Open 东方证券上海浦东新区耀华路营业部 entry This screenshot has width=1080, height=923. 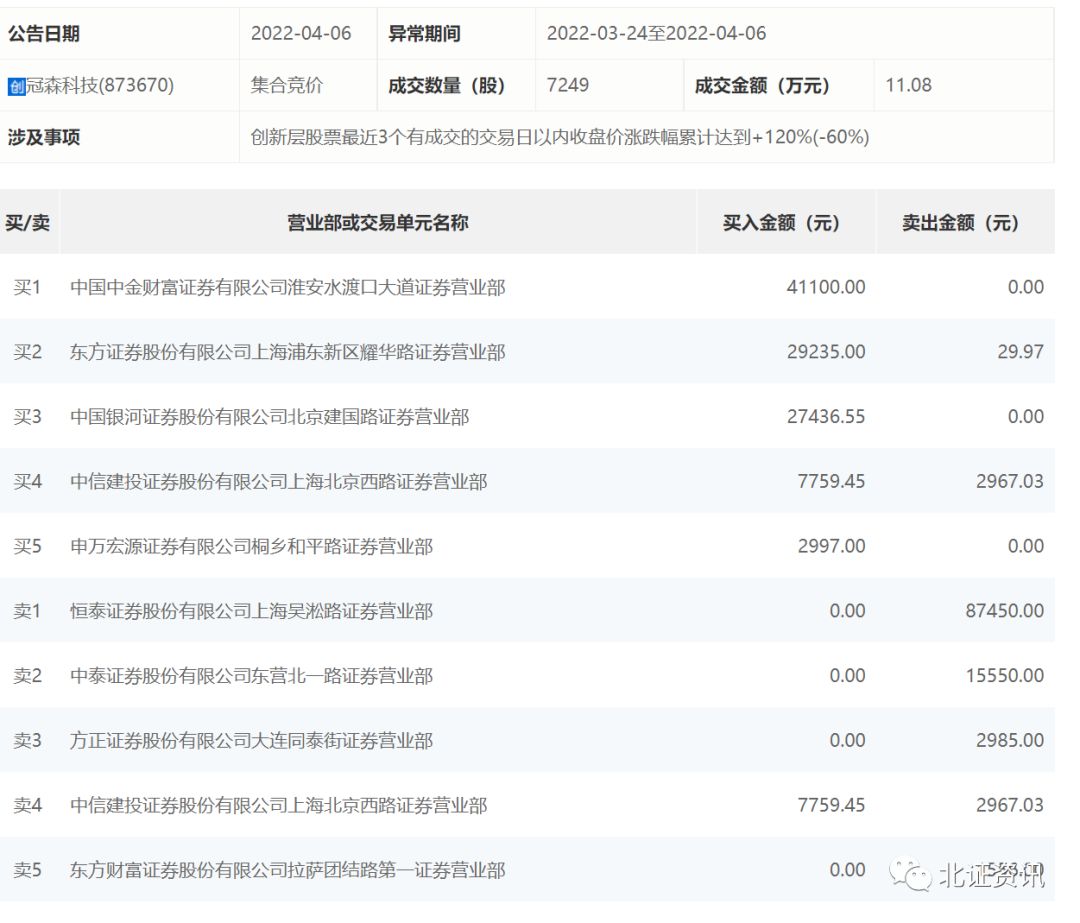pyautogui.click(x=287, y=352)
